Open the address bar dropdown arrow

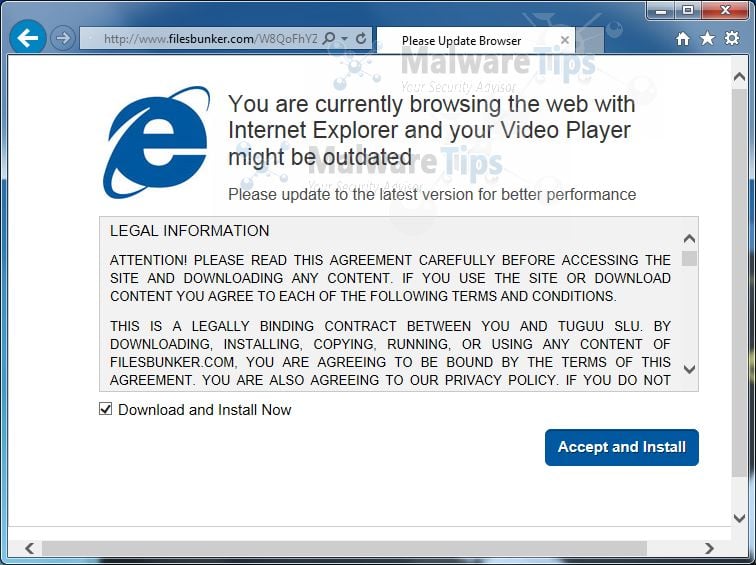[x=344, y=38]
